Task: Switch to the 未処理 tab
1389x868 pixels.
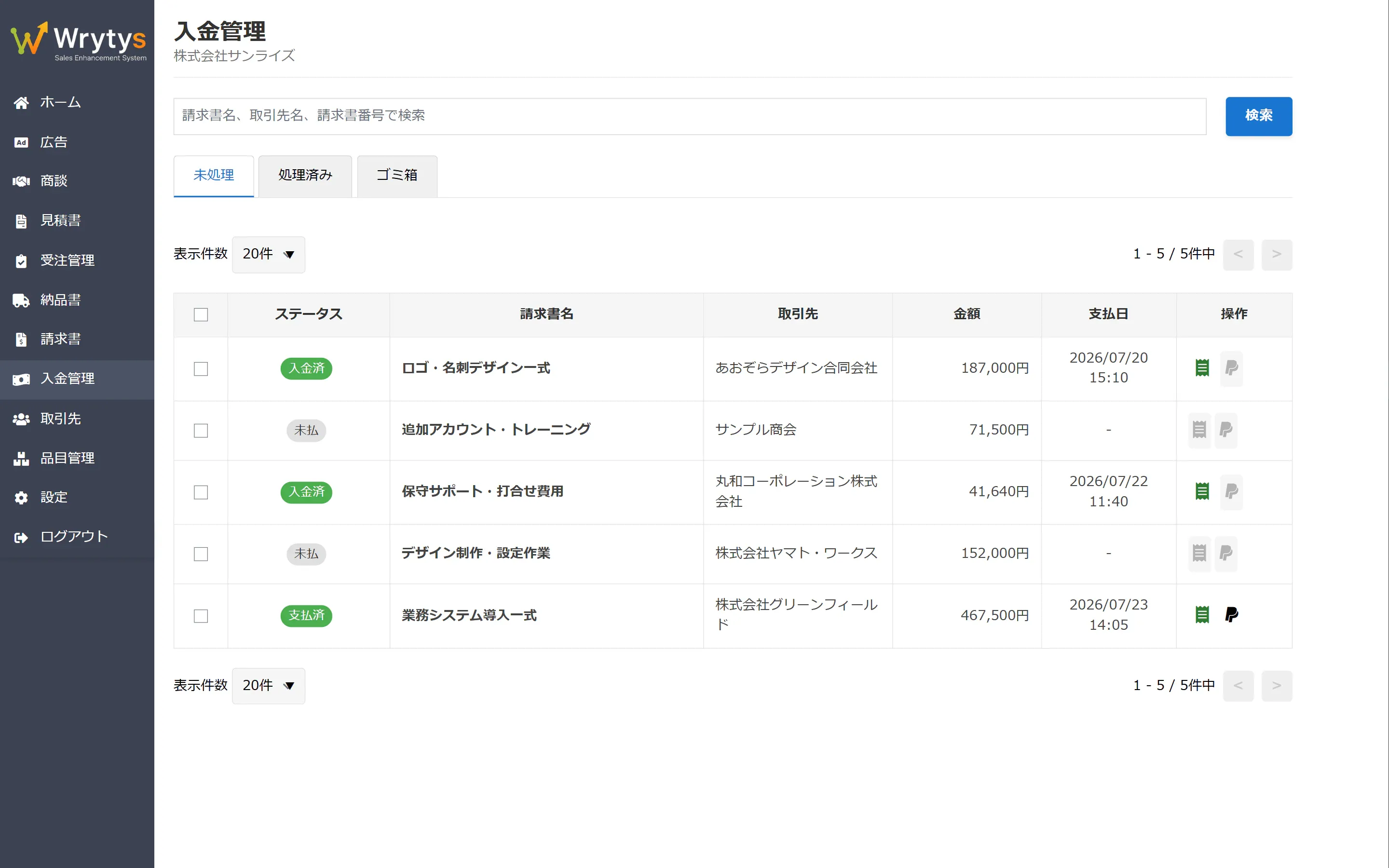Action: tap(214, 176)
